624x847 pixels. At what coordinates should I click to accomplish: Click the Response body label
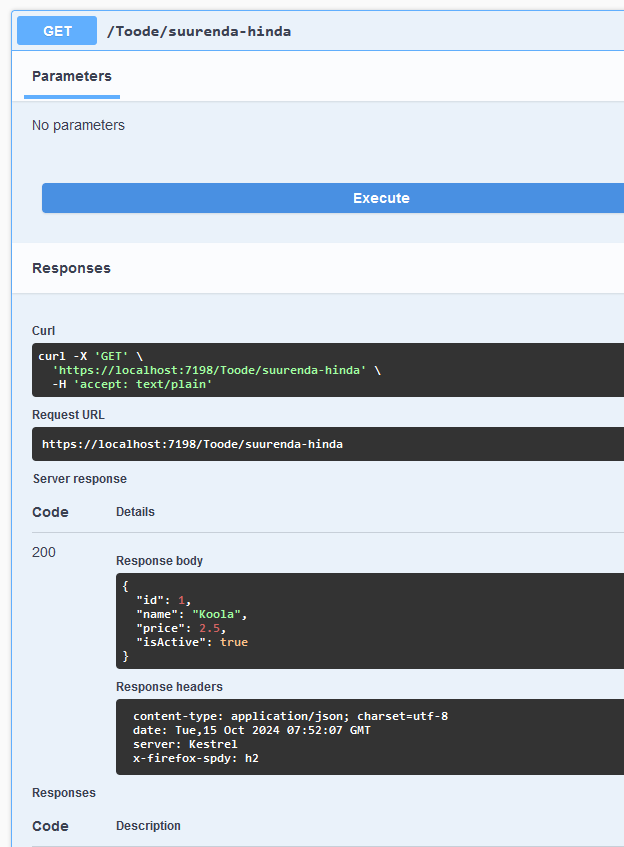159,561
